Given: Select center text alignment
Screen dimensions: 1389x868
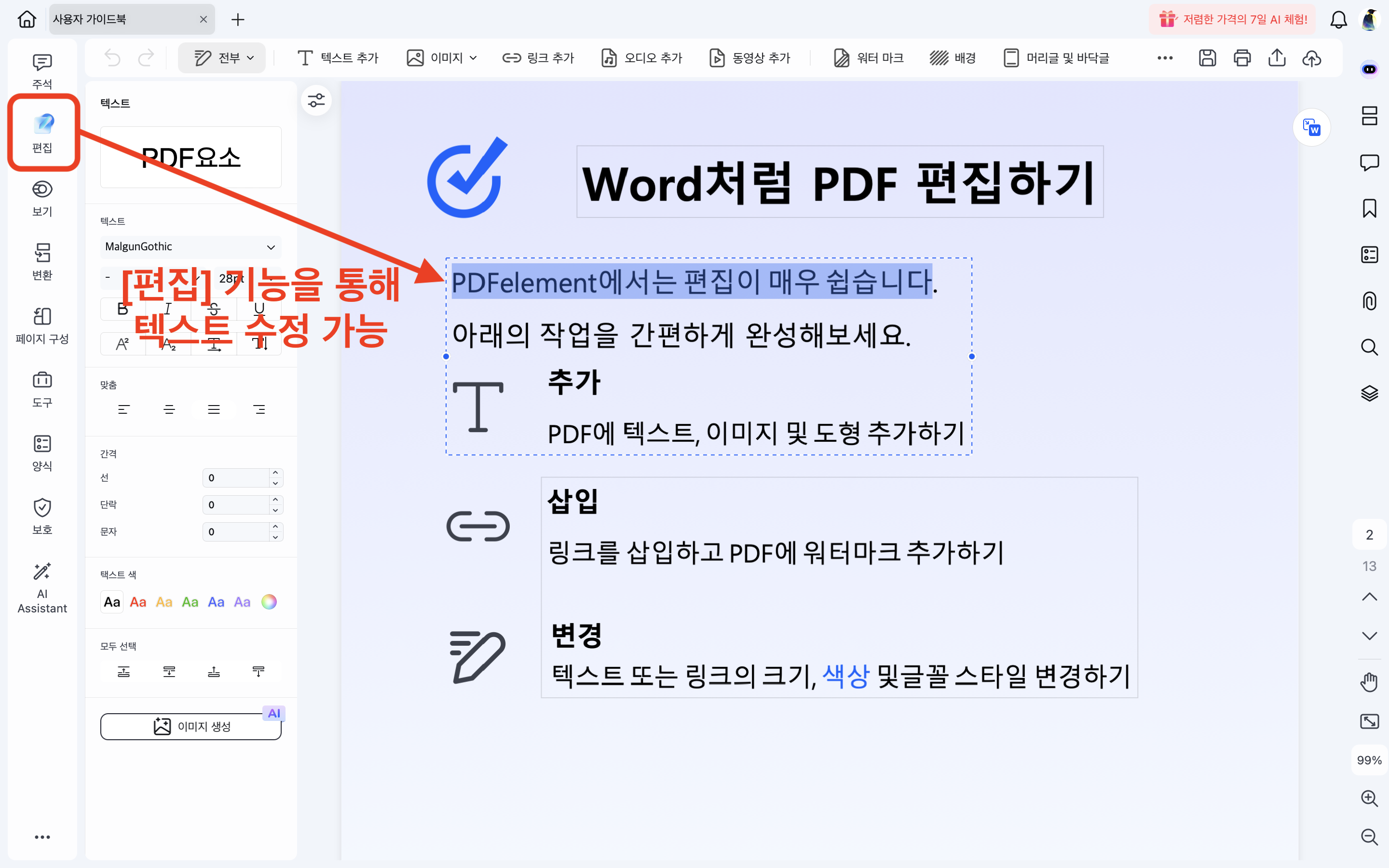Looking at the screenshot, I should pyautogui.click(x=169, y=409).
